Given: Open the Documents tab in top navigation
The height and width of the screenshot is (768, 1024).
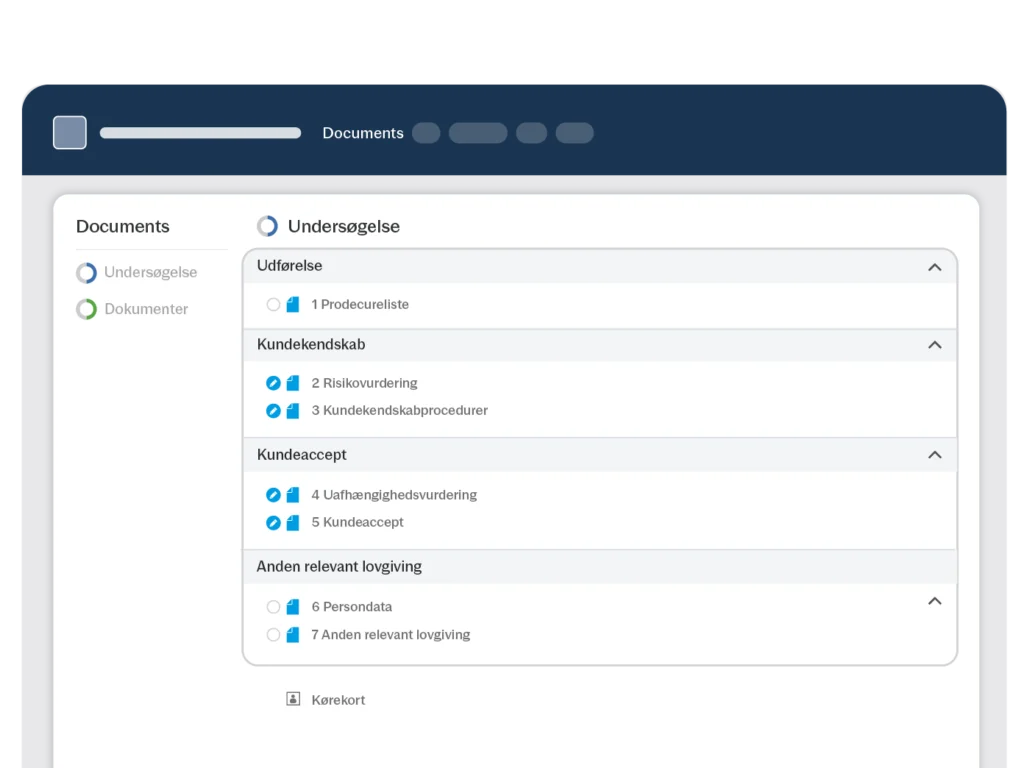Looking at the screenshot, I should pos(363,133).
